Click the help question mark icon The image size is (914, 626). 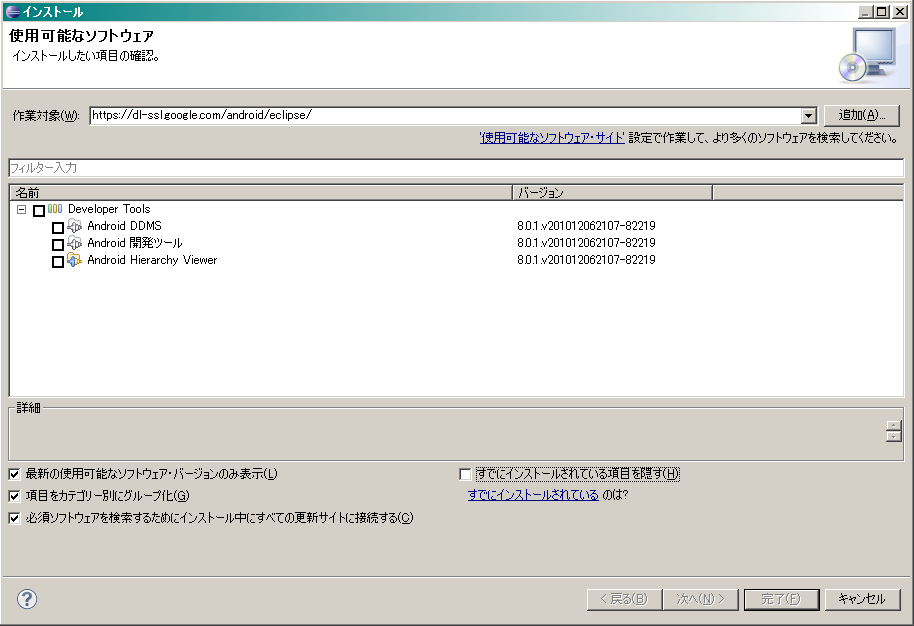point(27,599)
